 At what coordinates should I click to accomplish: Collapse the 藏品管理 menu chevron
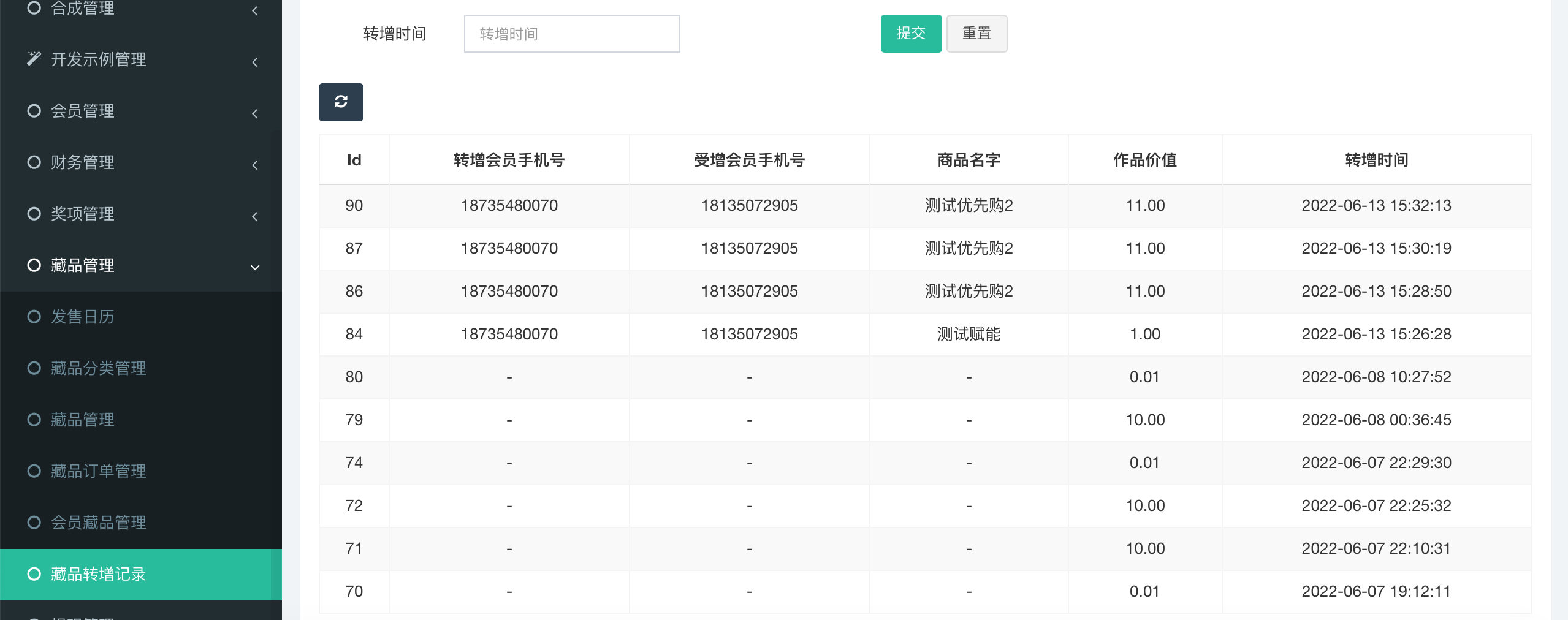coord(255,267)
